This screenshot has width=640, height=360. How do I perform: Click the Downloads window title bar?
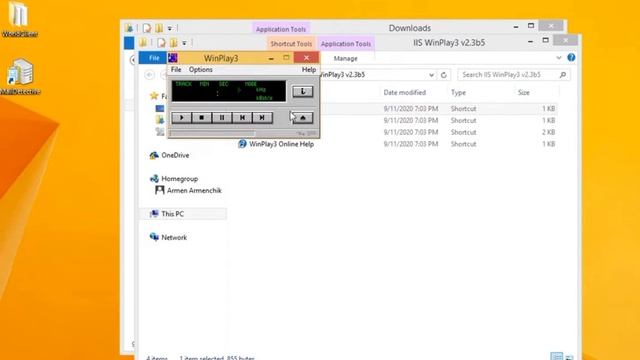click(409, 28)
